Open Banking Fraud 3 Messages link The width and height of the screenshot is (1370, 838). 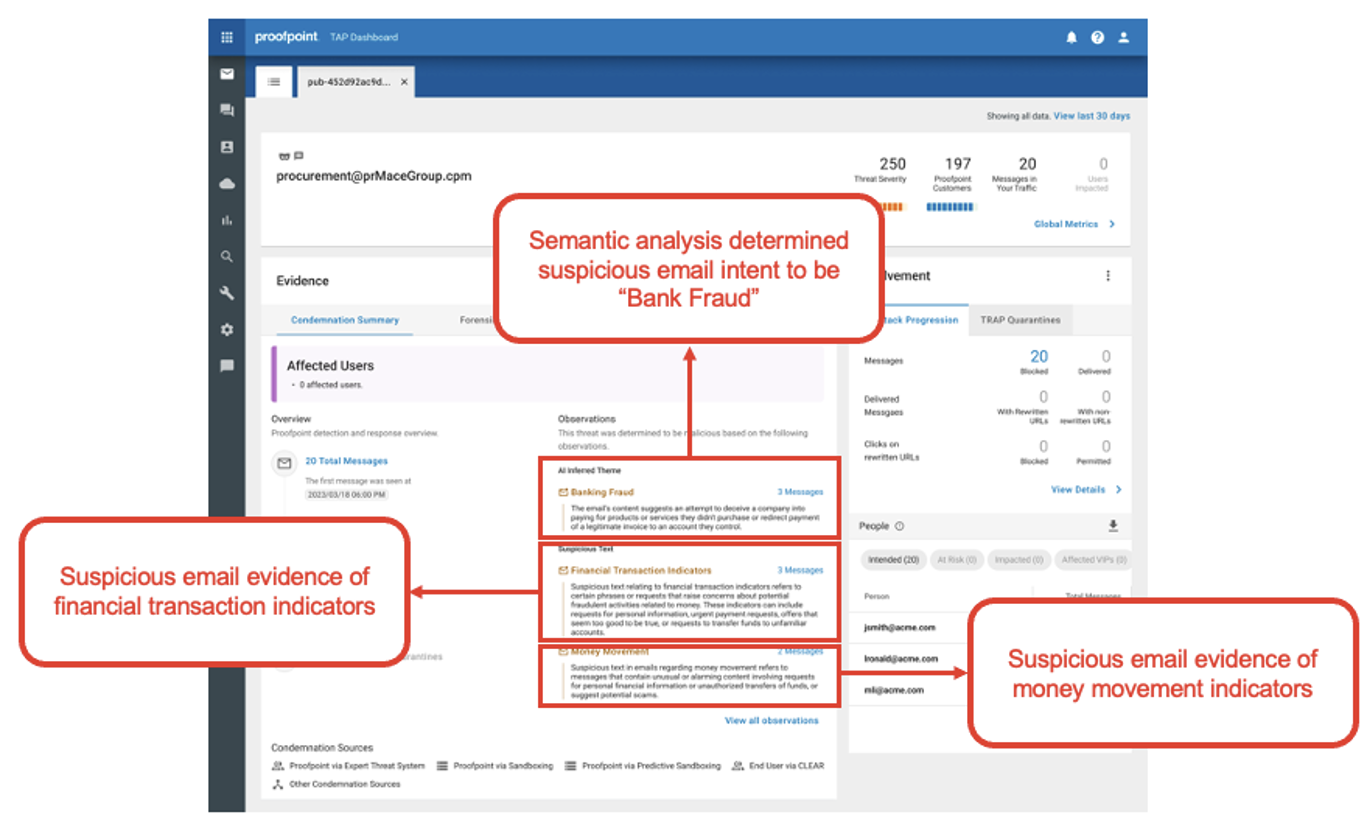point(800,492)
